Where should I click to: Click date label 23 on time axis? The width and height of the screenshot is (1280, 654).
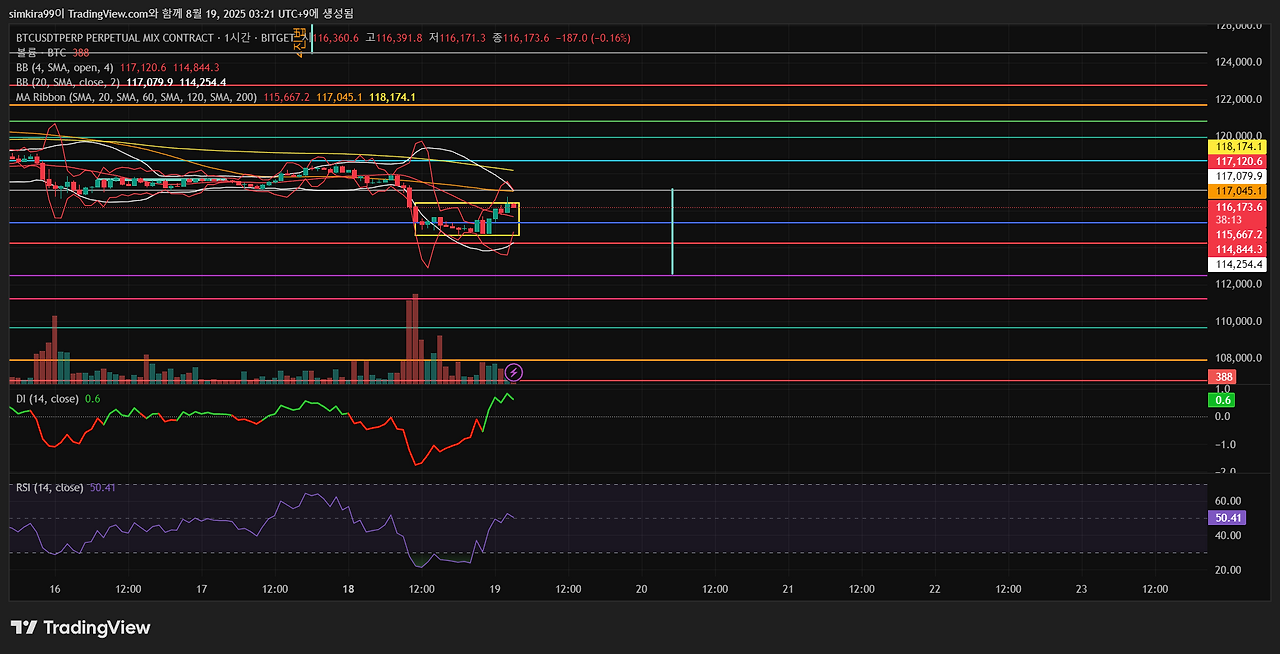(1081, 590)
